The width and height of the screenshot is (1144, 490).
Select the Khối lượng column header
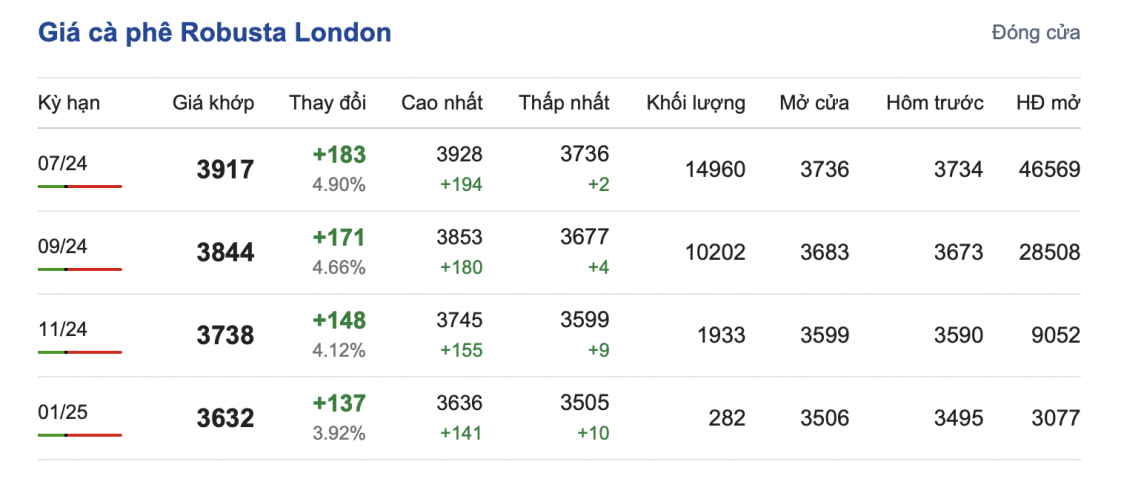[x=695, y=103]
